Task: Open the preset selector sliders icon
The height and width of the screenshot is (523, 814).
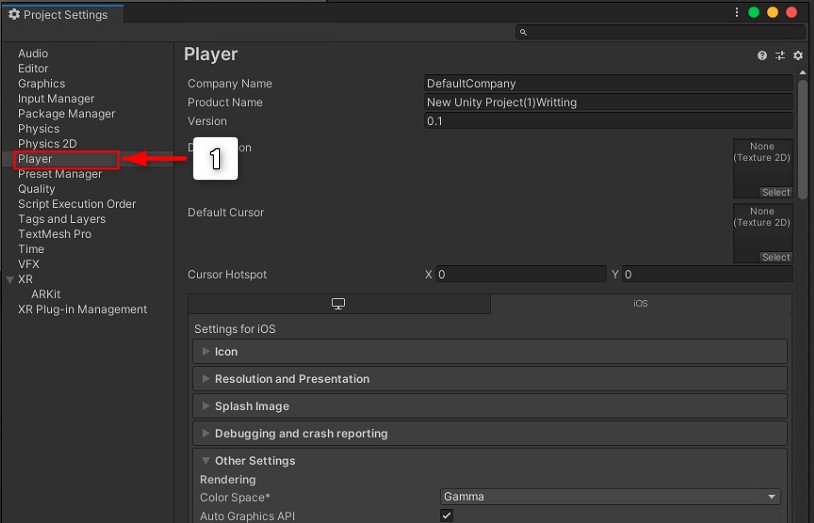Action: click(780, 56)
